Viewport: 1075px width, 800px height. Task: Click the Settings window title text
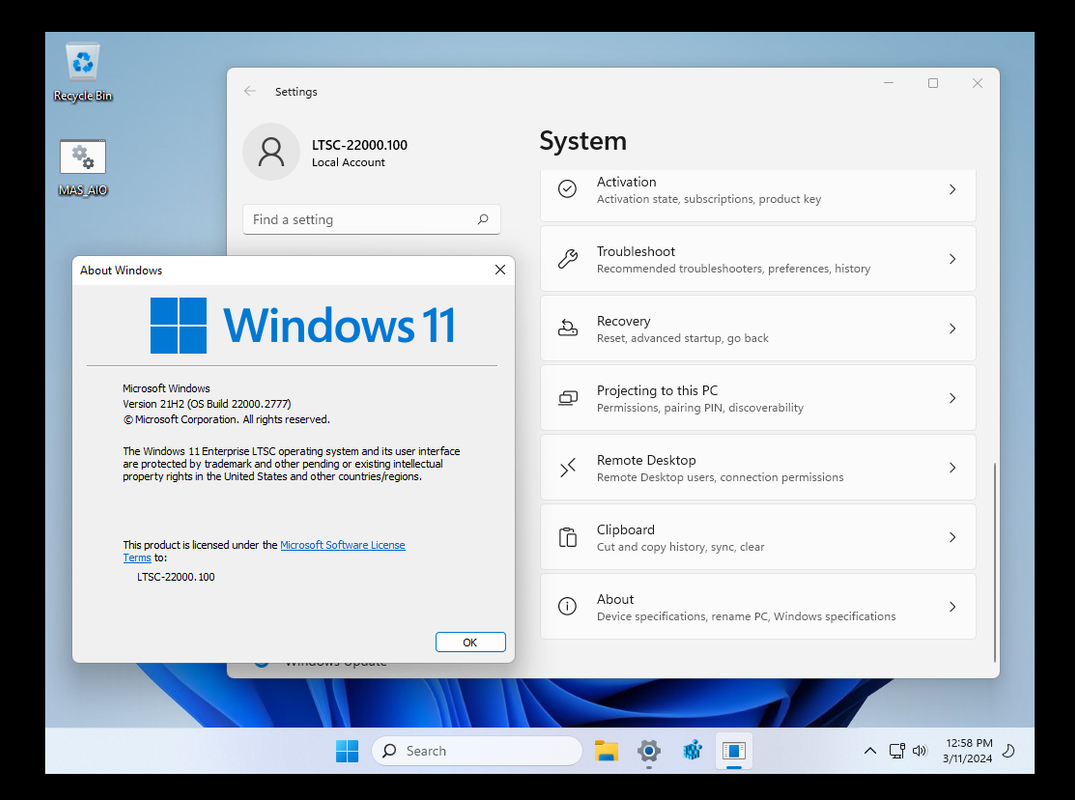[296, 92]
